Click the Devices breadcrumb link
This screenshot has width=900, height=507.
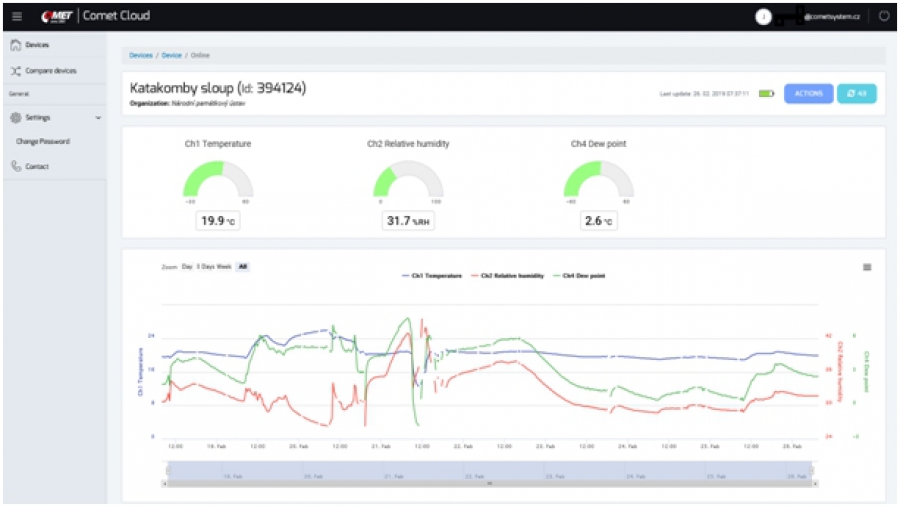[x=141, y=55]
